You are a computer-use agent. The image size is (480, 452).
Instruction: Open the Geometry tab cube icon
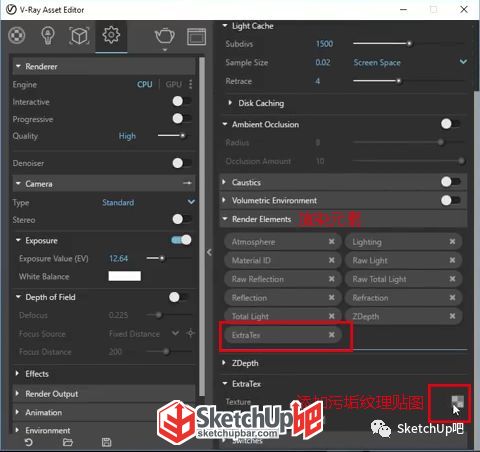pos(79,35)
